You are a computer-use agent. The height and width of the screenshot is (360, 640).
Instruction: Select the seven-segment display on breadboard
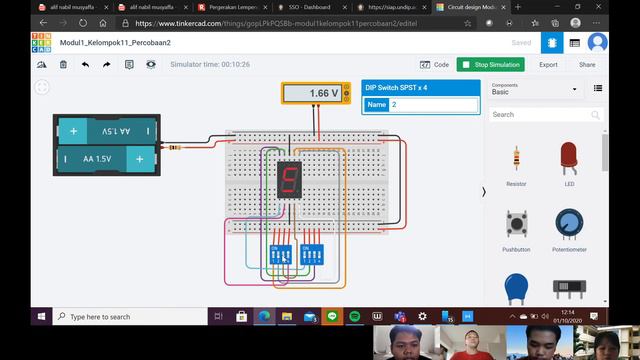[289, 180]
